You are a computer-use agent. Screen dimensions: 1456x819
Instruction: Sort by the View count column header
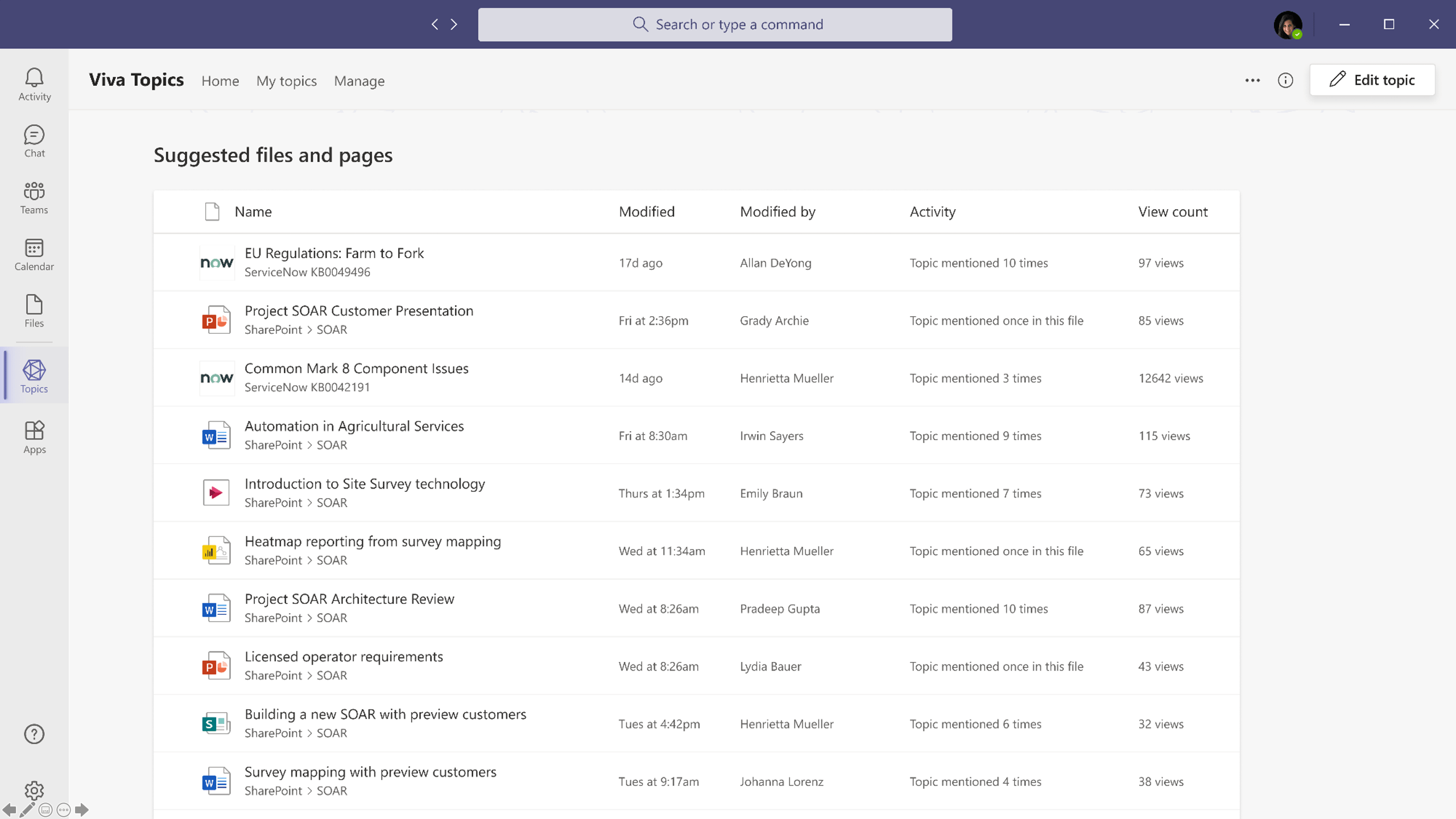tap(1173, 212)
